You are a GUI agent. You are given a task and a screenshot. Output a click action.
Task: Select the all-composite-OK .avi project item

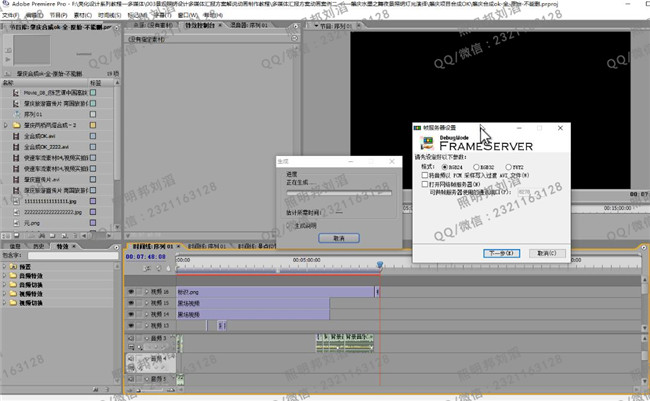coord(39,136)
